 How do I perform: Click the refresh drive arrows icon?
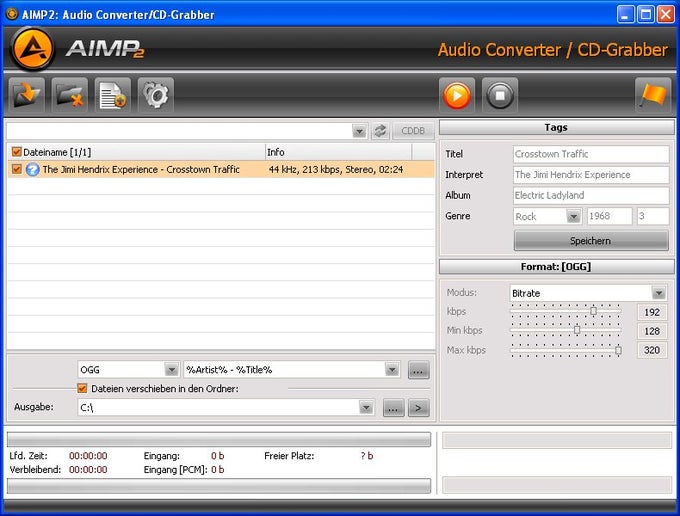coord(380,131)
